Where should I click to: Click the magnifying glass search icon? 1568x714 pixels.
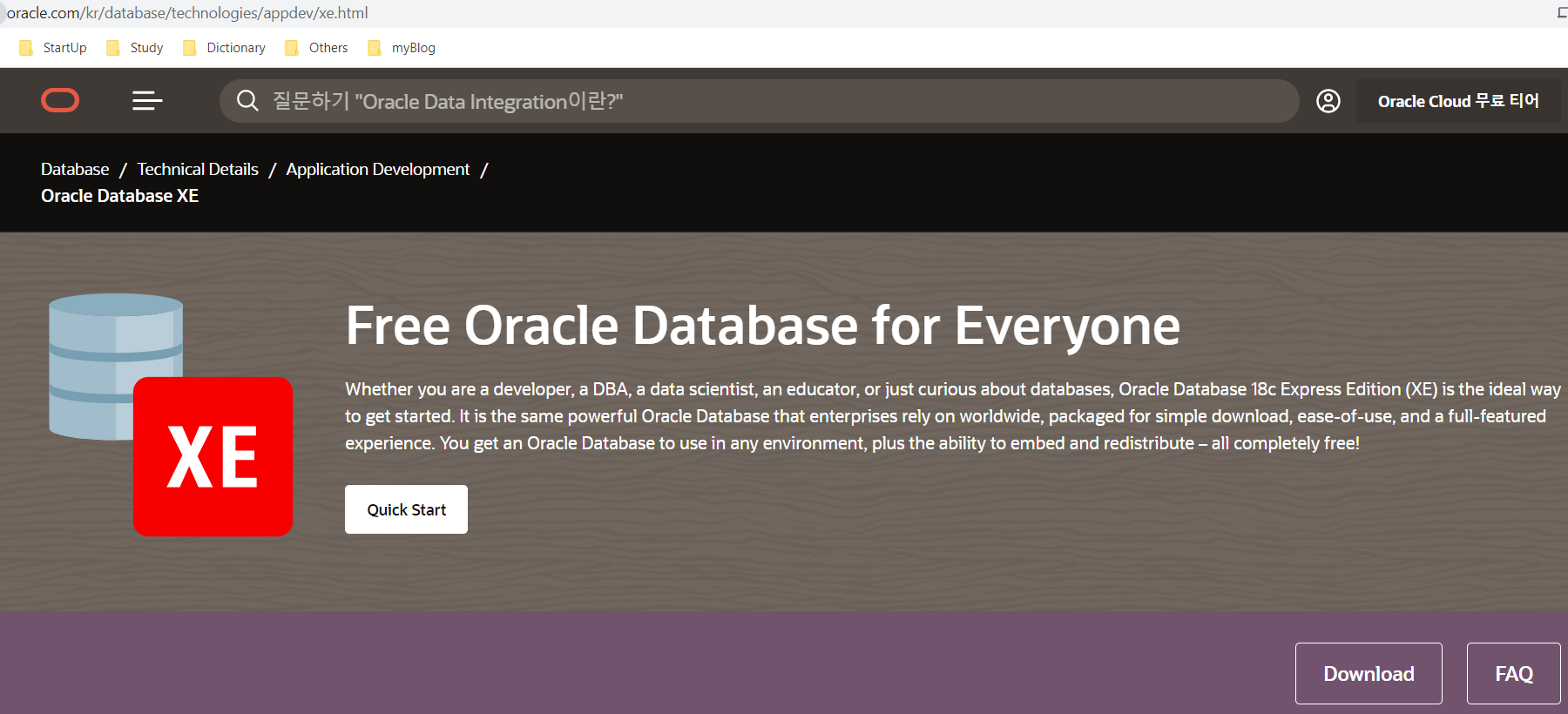pyautogui.click(x=247, y=101)
